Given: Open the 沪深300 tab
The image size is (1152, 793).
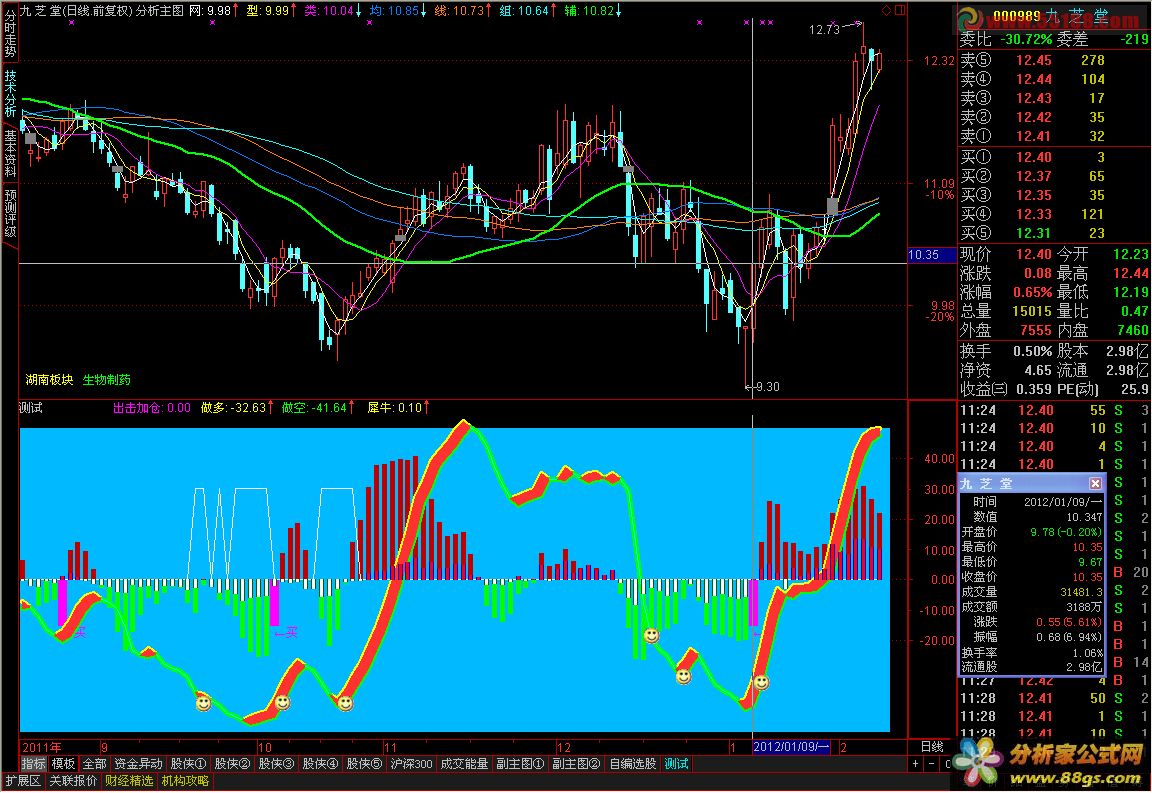Looking at the screenshot, I should (x=411, y=764).
